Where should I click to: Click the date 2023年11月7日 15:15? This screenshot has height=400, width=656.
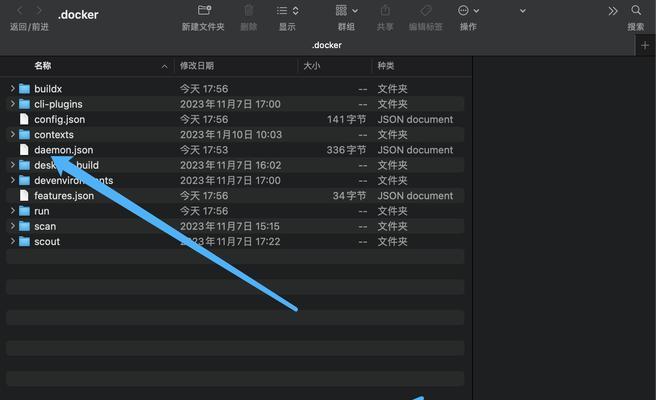point(230,226)
